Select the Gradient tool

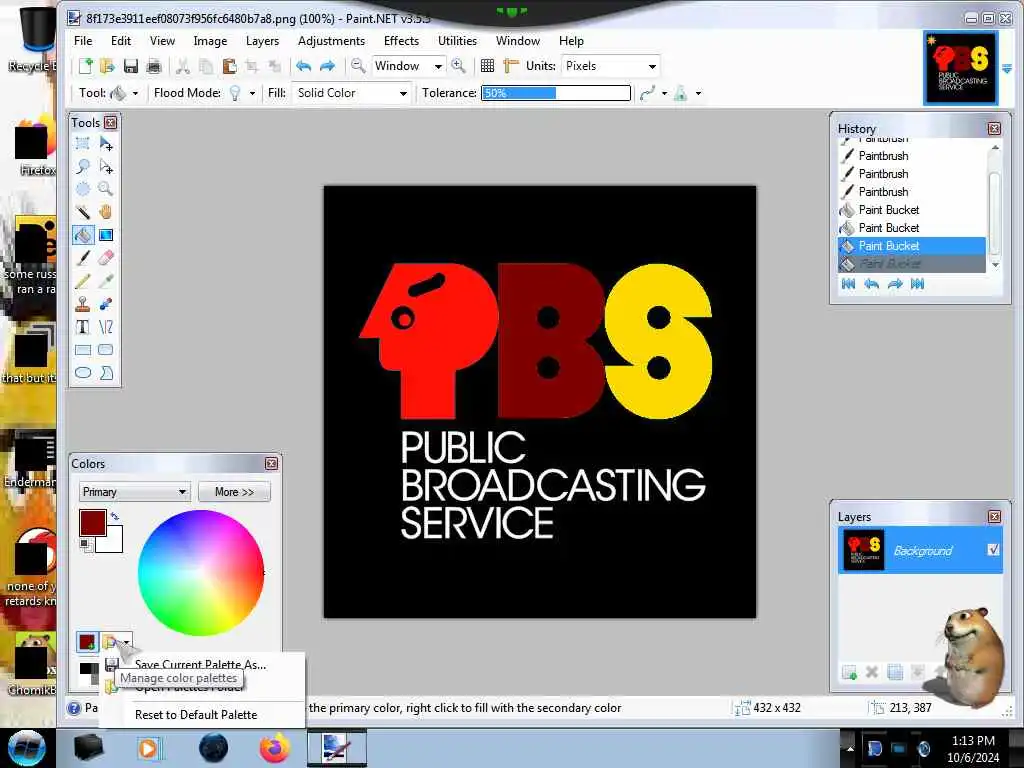[106, 234]
